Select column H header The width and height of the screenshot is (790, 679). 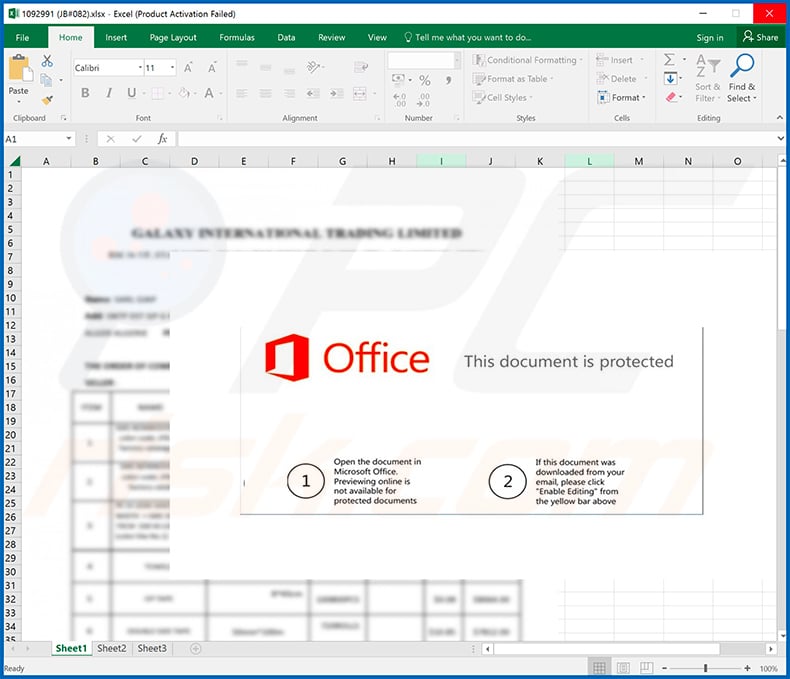(x=392, y=161)
